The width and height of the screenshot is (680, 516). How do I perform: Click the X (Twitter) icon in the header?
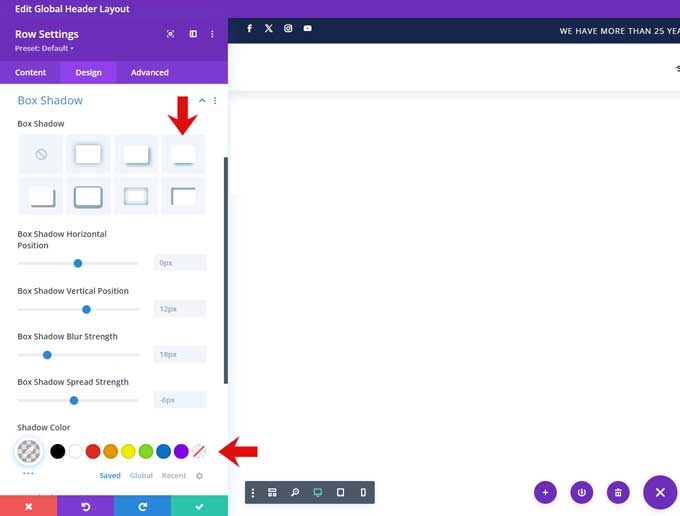268,29
